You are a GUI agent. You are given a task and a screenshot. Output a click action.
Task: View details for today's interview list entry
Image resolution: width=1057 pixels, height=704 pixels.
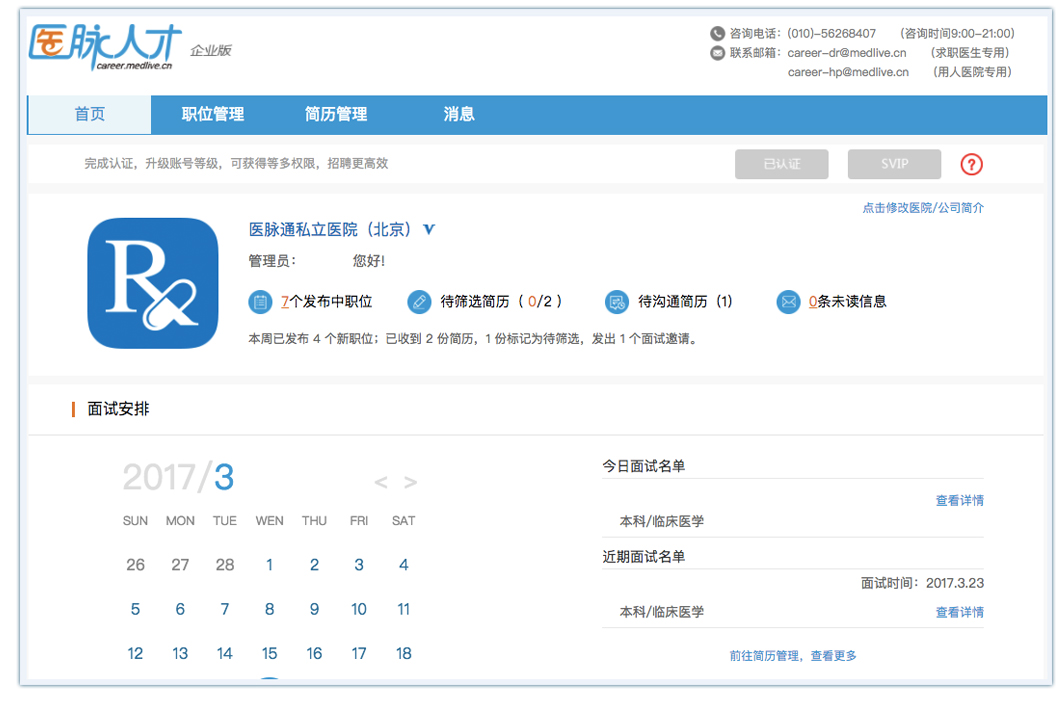pyautogui.click(x=959, y=500)
